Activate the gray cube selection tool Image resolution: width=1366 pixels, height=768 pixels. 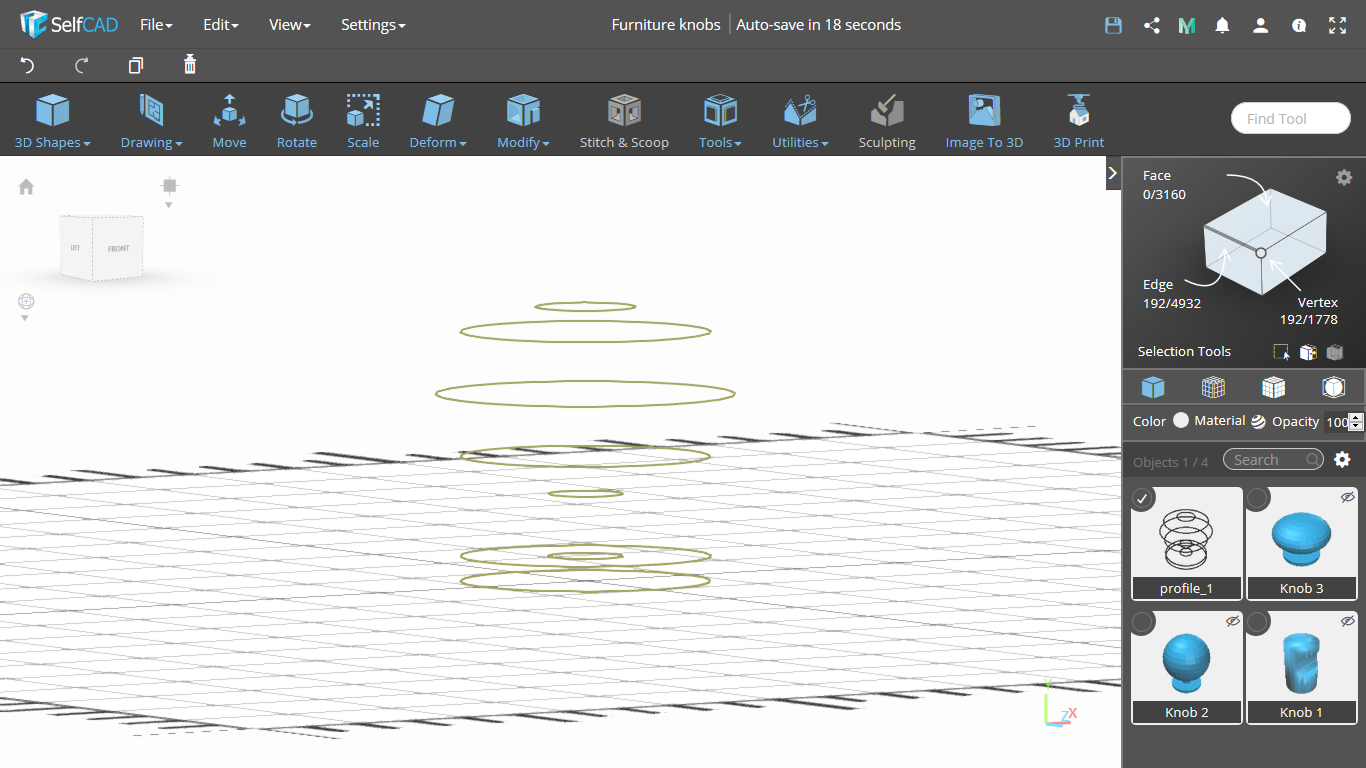click(x=1334, y=352)
